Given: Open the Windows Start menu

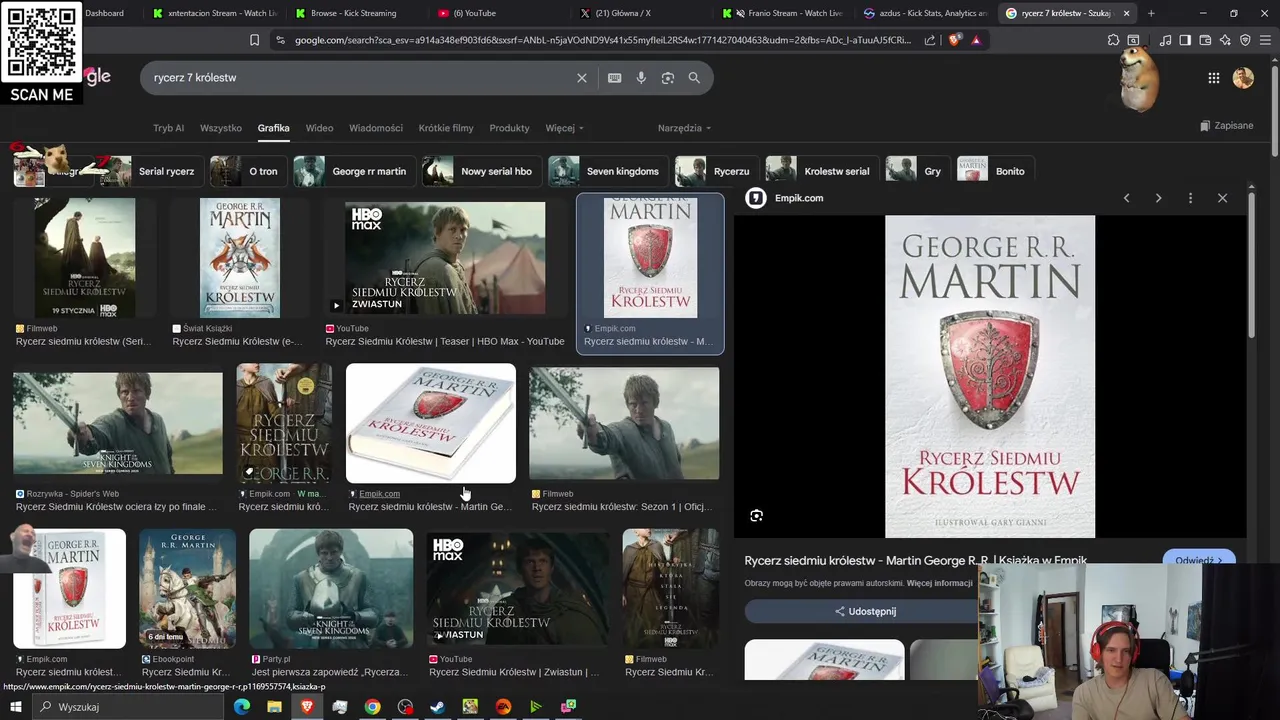Looking at the screenshot, I should click(15, 707).
